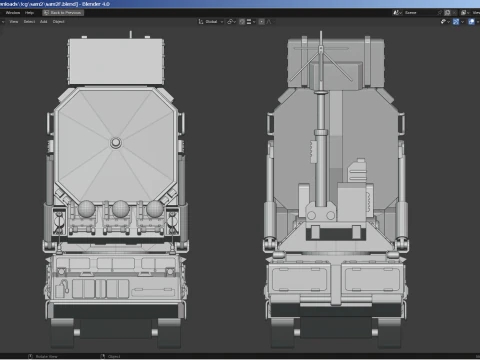This screenshot has height=360, width=480.
Task: Open the viewport Add menu
Action: pyautogui.click(x=43, y=22)
